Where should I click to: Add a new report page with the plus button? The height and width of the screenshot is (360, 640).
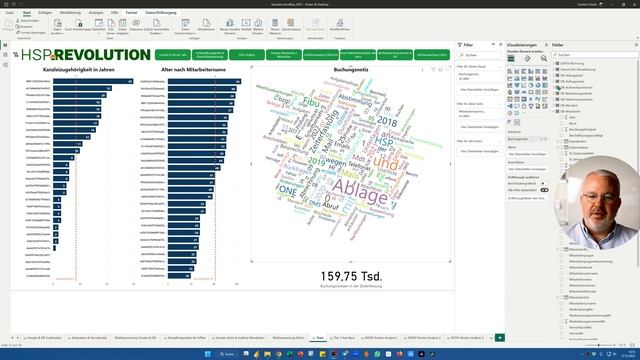point(500,338)
